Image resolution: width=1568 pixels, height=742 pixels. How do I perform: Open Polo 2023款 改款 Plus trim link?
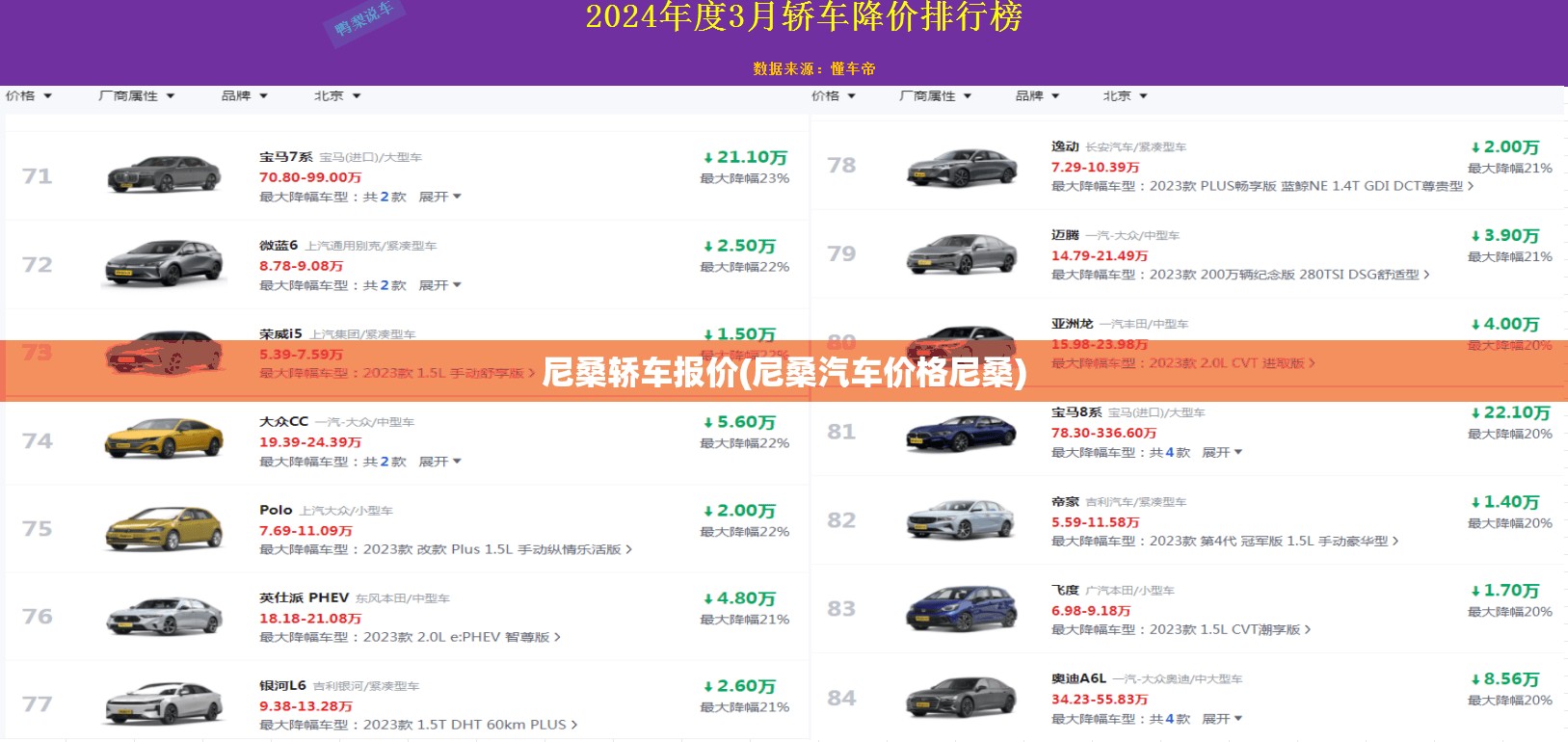tap(497, 549)
